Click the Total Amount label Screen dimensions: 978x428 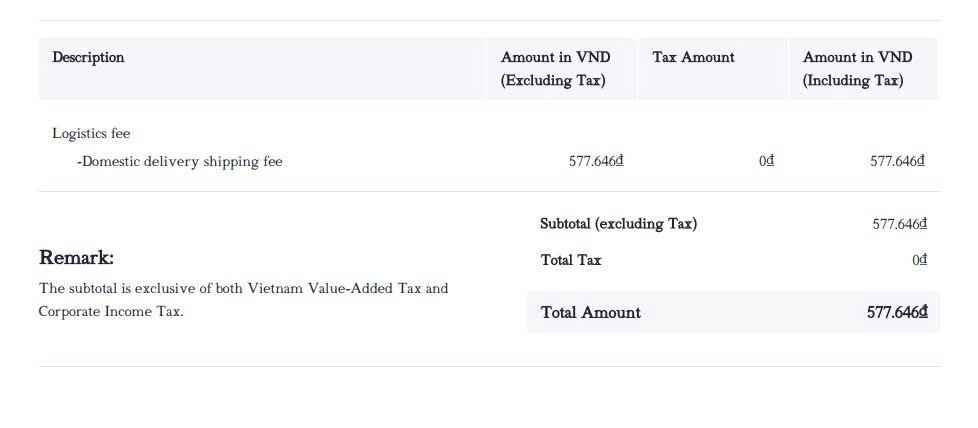(x=591, y=312)
